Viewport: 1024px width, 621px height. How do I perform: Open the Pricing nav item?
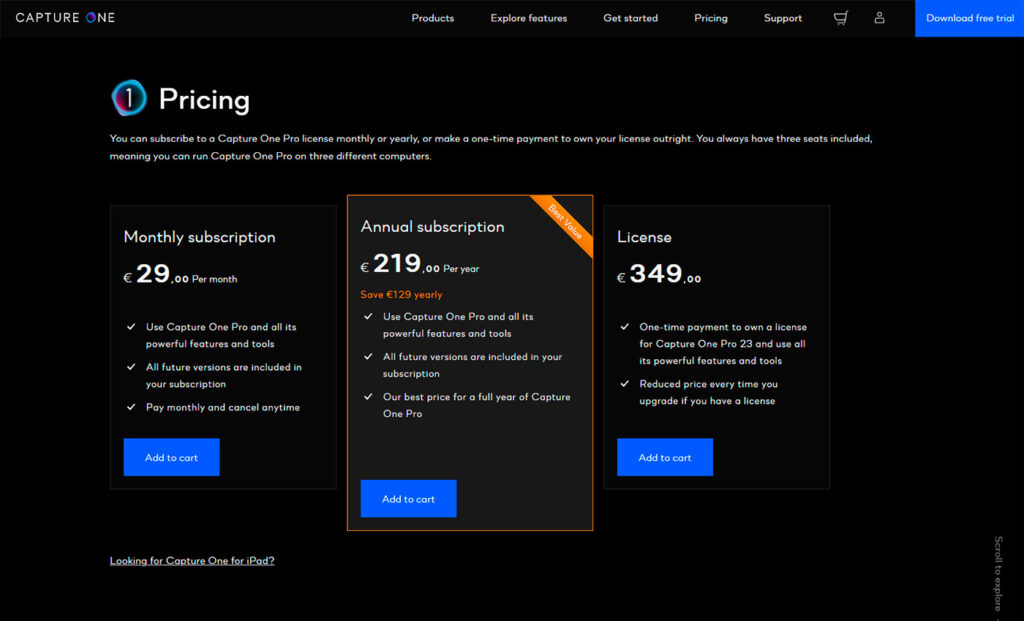[x=711, y=18]
